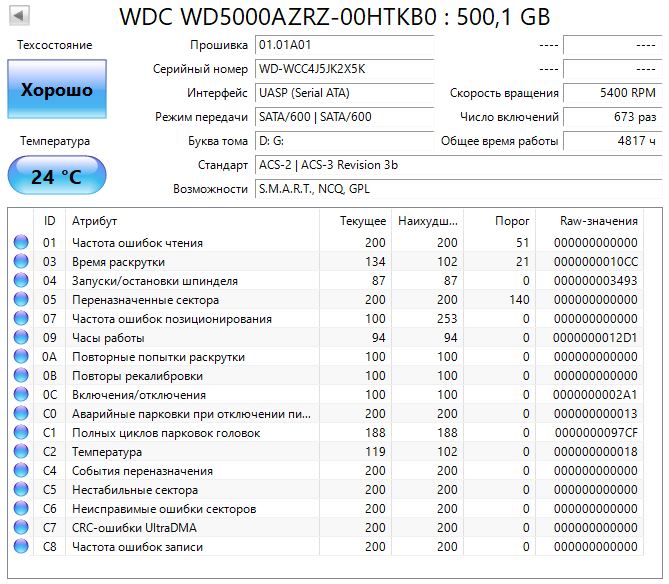This screenshot has width=669, height=584.
Task: Click the Температура label above 24 °C
Action: point(55,141)
